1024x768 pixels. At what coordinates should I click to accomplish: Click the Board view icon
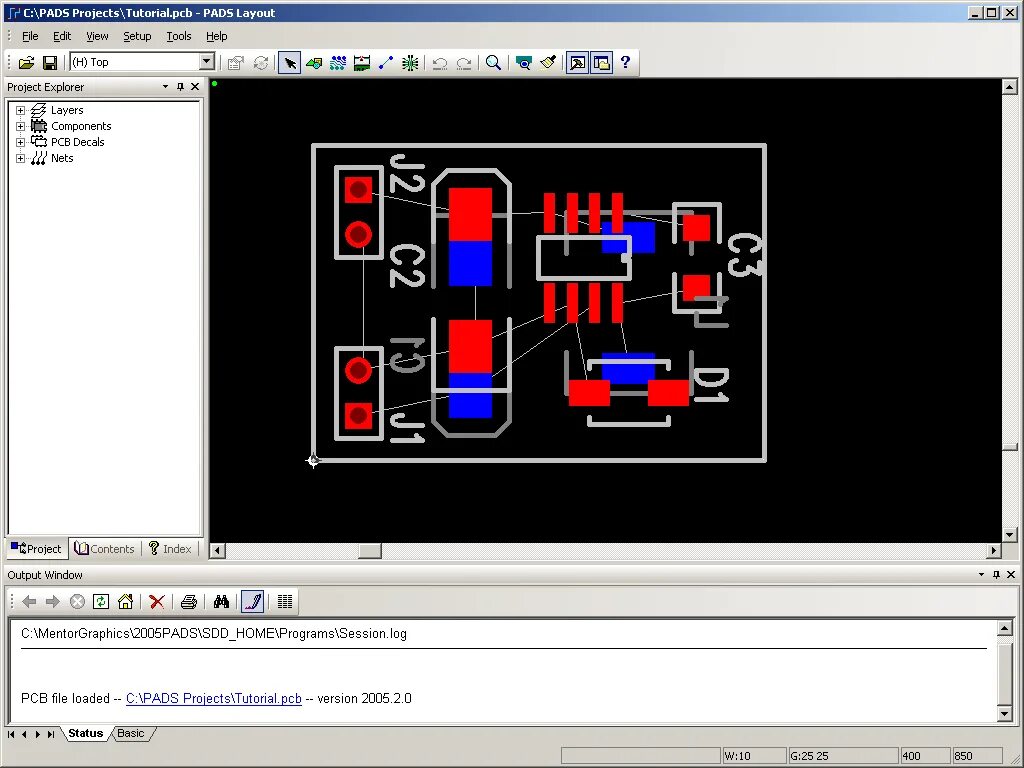click(x=524, y=63)
